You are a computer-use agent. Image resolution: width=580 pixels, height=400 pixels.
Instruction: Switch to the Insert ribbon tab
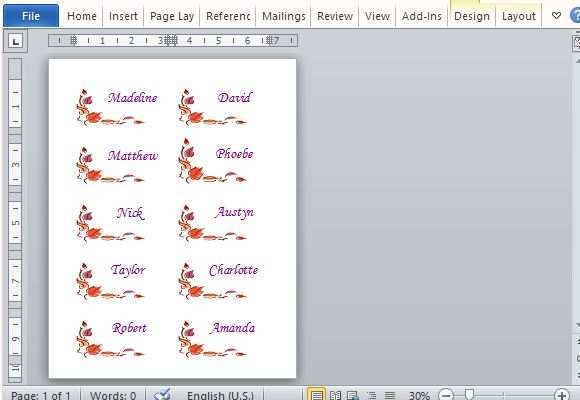(123, 16)
